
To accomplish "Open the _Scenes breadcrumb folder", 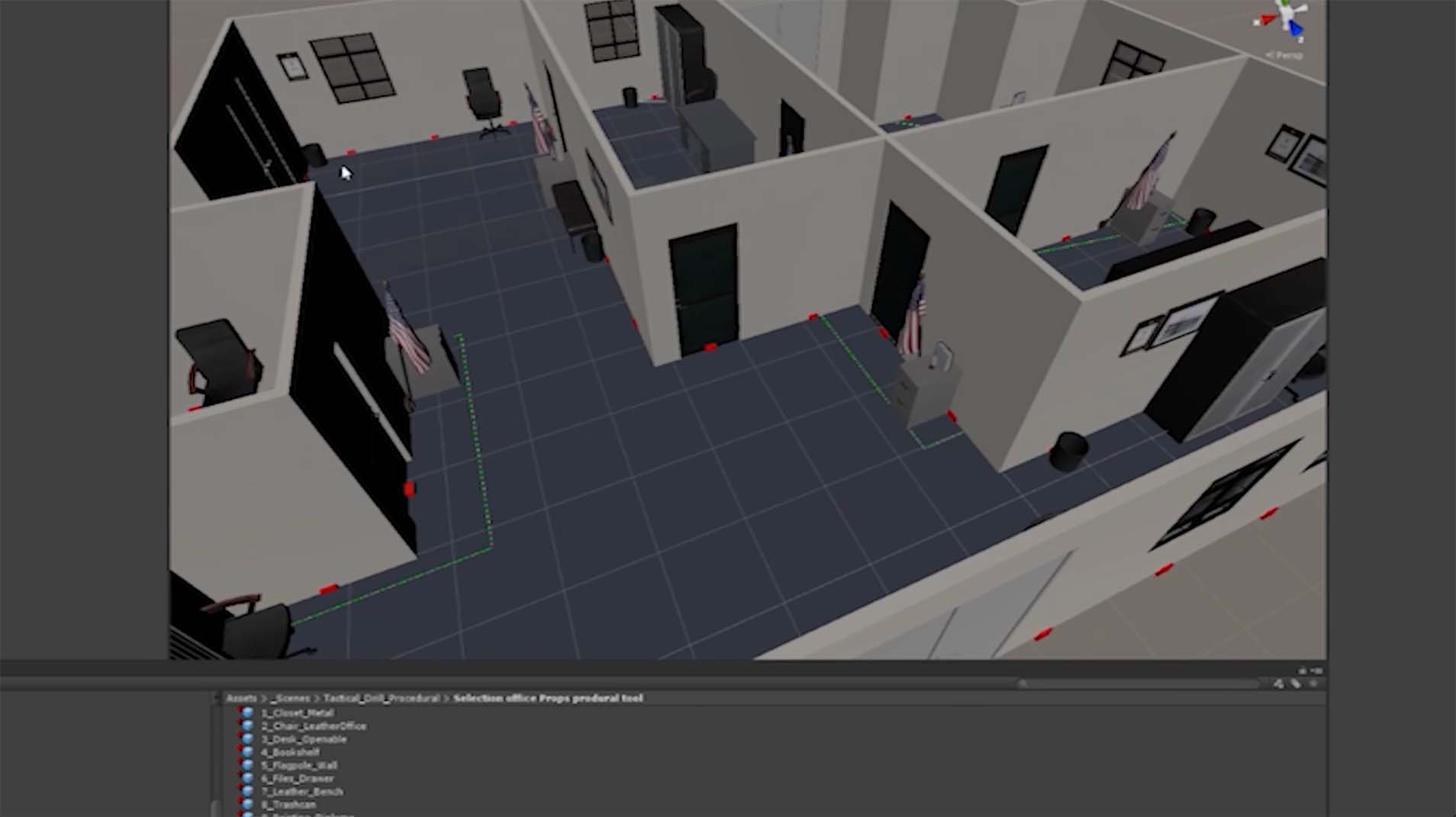I will (290, 698).
